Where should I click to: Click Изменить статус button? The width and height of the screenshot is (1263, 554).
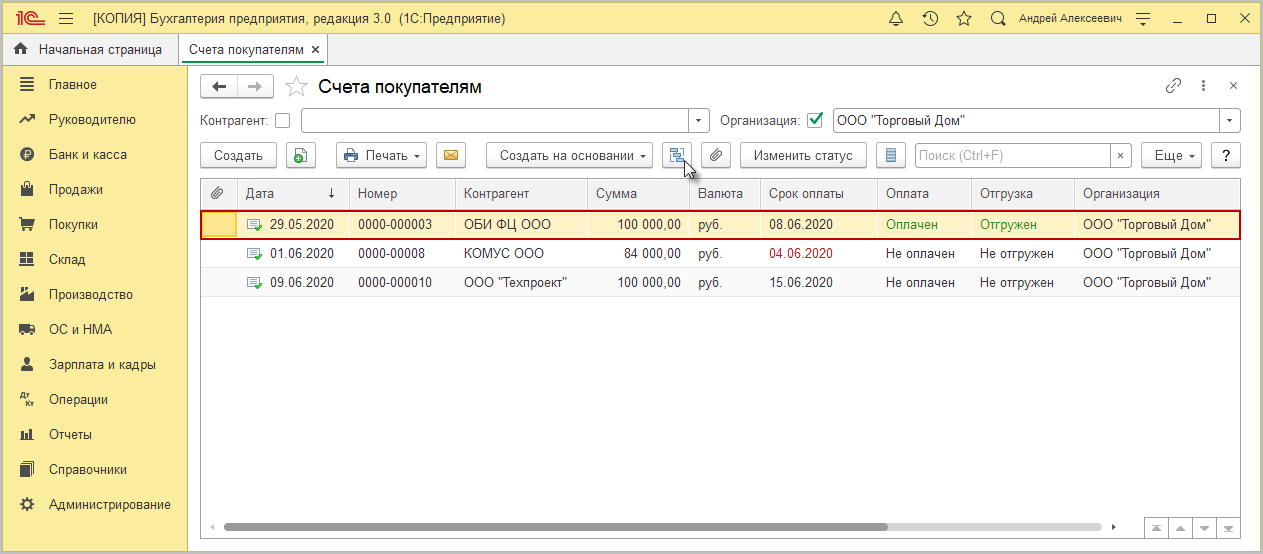click(803, 155)
